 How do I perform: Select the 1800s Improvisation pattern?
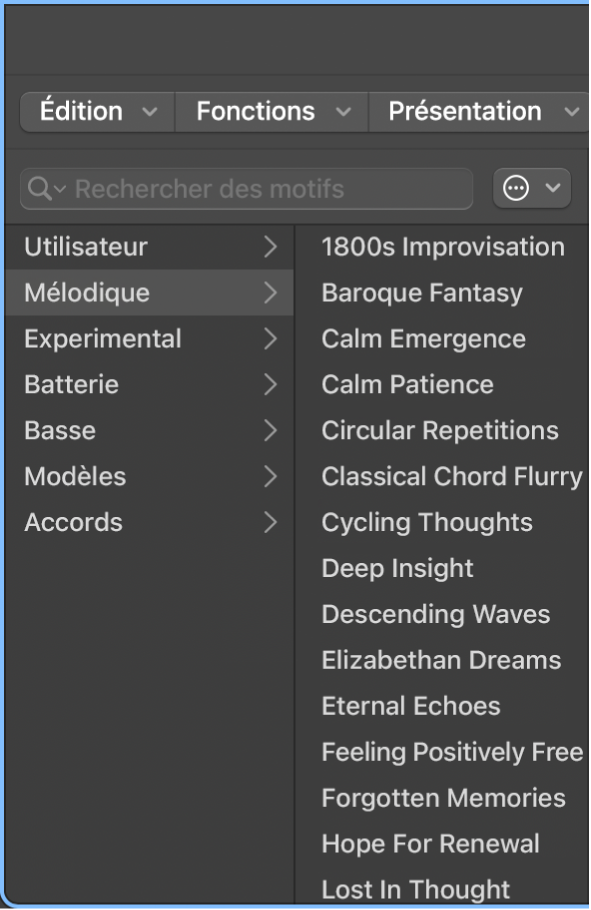pos(443,247)
